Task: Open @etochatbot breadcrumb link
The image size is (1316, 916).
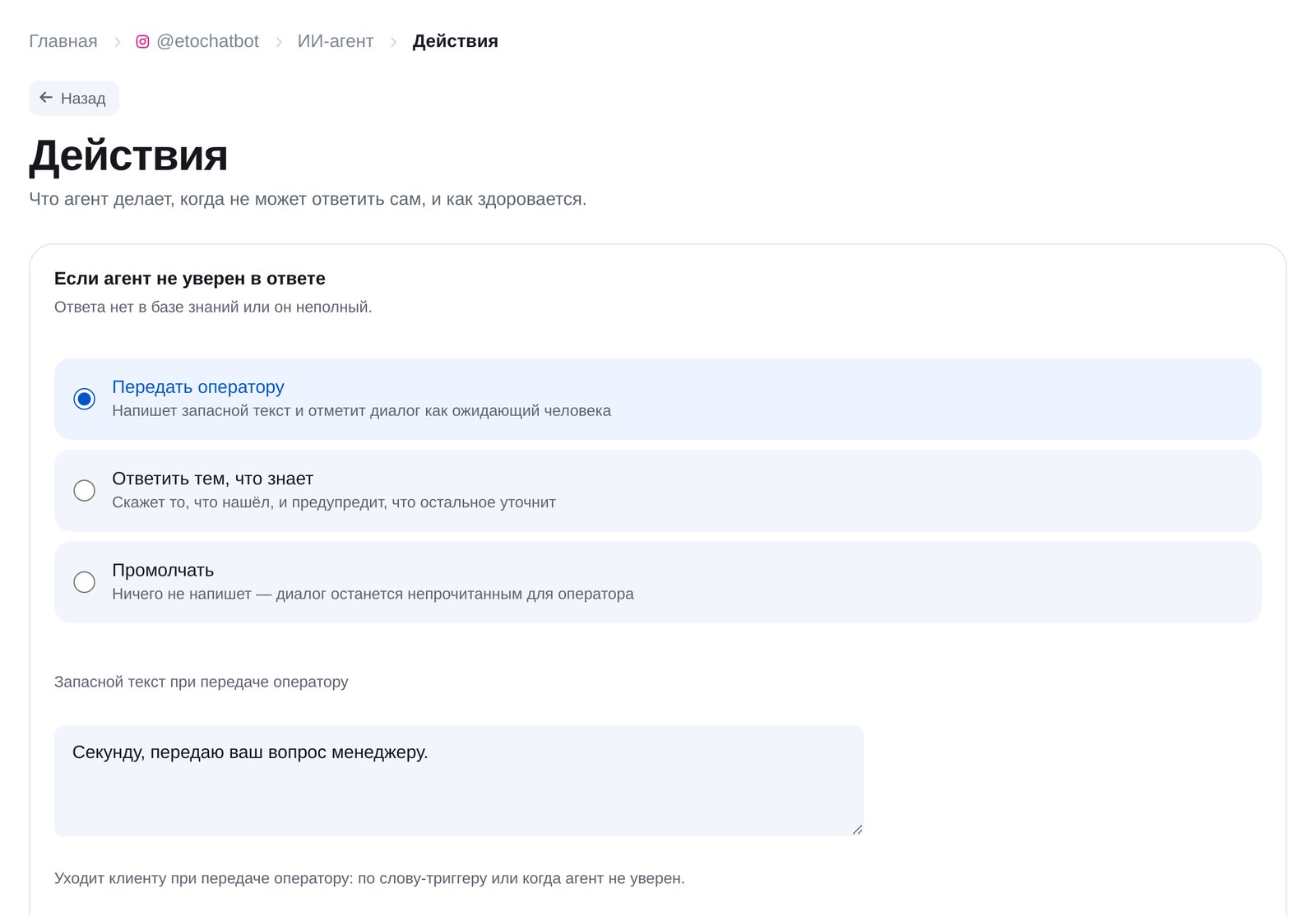Action: point(207,41)
